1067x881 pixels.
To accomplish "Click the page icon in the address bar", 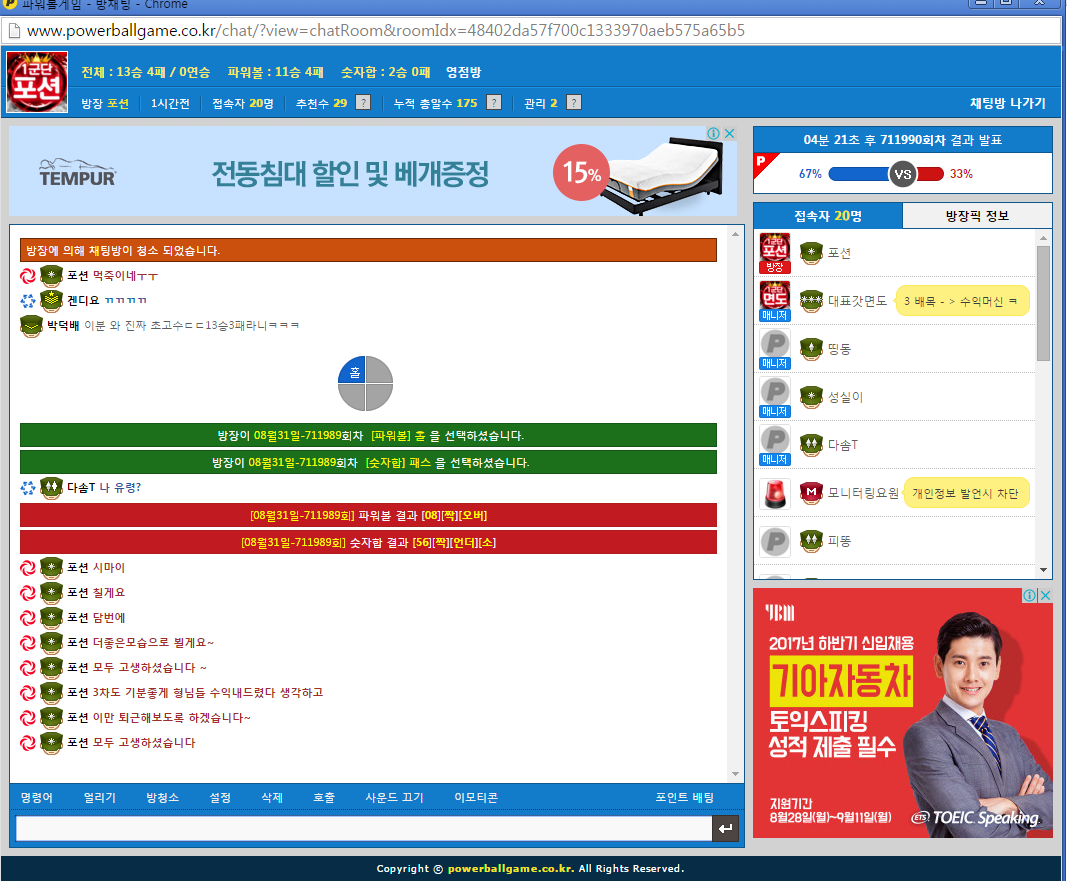I will (13, 31).
